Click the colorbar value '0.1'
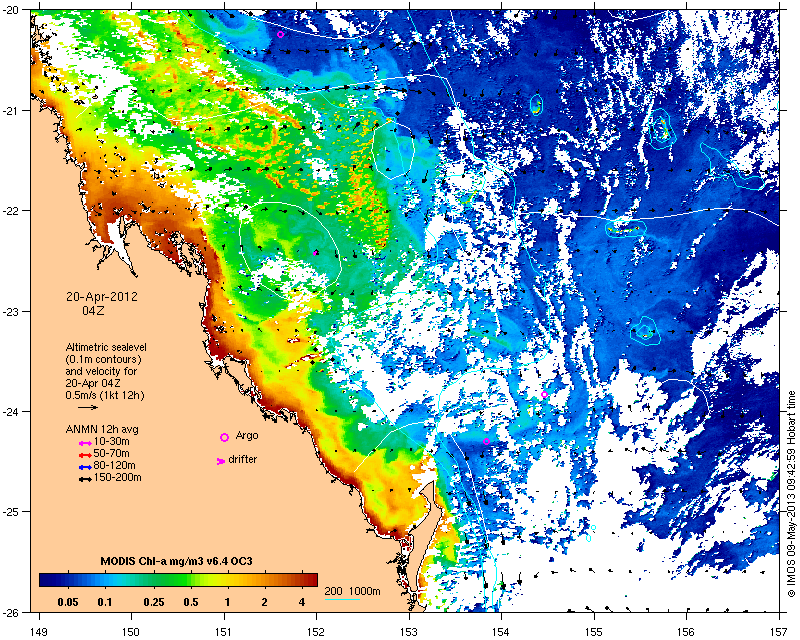Screen dimensions: 800x640 [105, 602]
